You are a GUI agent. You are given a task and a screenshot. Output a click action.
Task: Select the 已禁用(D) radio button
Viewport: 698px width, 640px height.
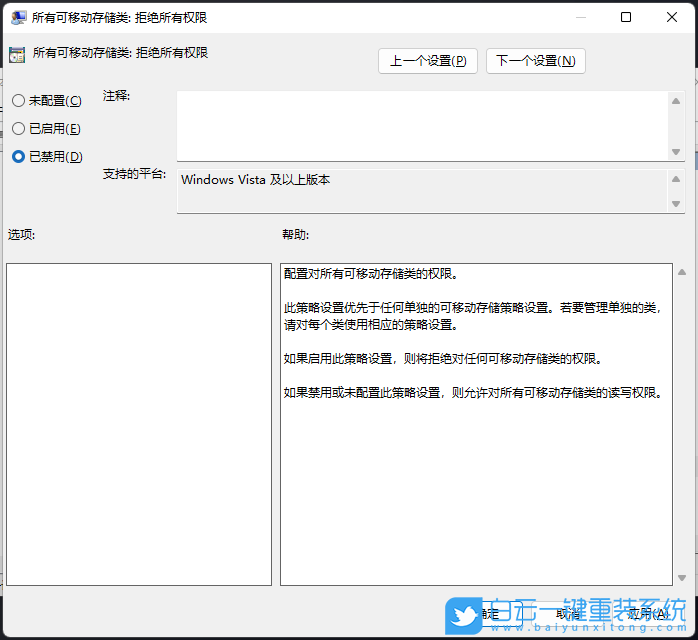pyautogui.click(x=47, y=157)
